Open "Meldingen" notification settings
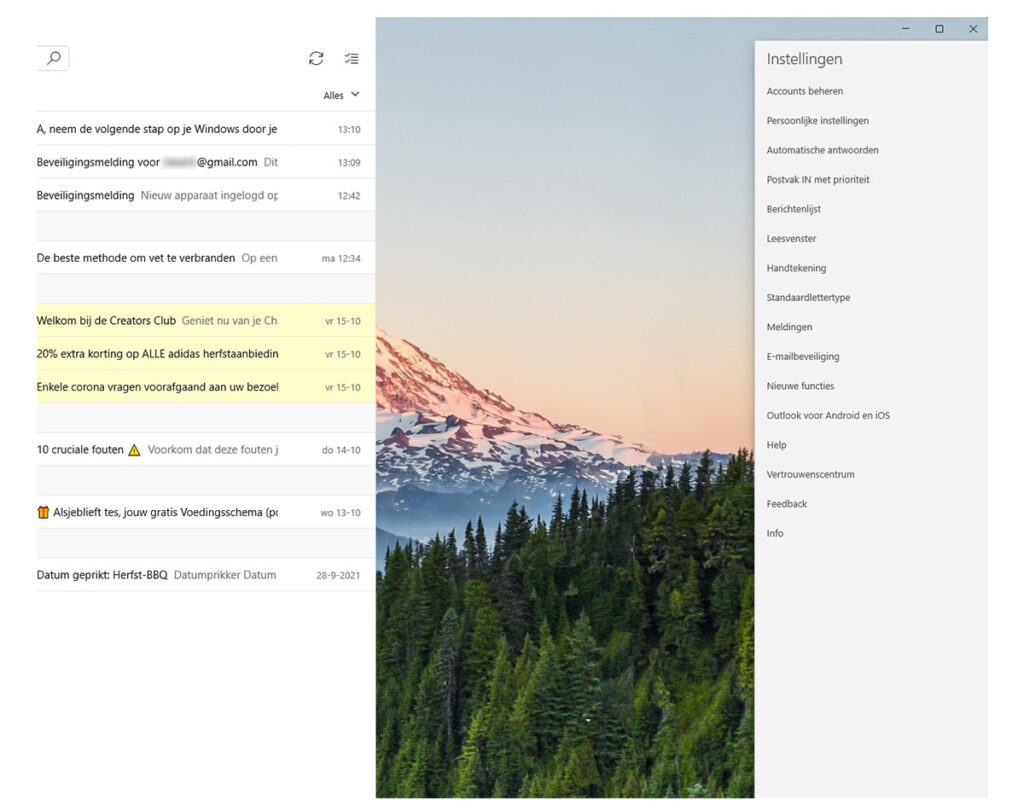Image resolution: width=1024 pixels, height=812 pixels. [x=789, y=327]
